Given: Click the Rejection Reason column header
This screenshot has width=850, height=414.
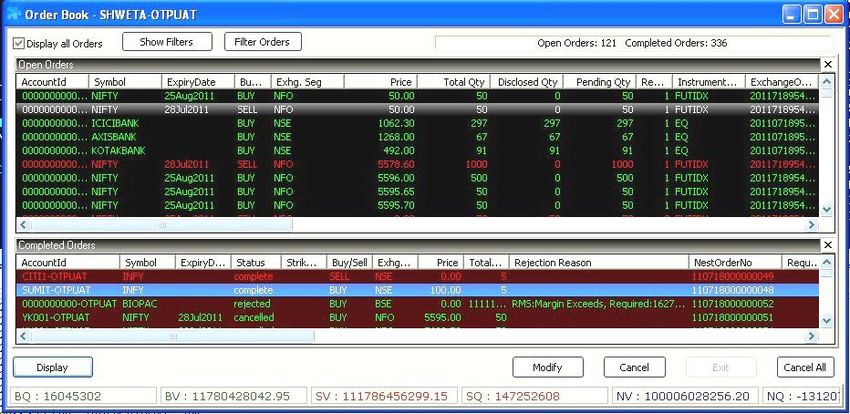Looking at the screenshot, I should (x=599, y=263).
